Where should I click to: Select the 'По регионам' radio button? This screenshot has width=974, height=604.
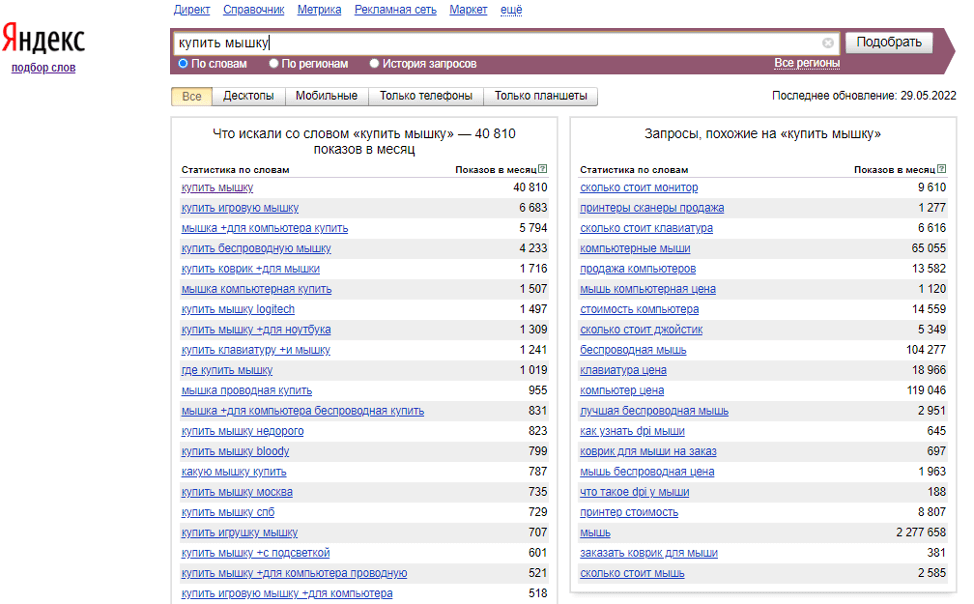pos(274,63)
